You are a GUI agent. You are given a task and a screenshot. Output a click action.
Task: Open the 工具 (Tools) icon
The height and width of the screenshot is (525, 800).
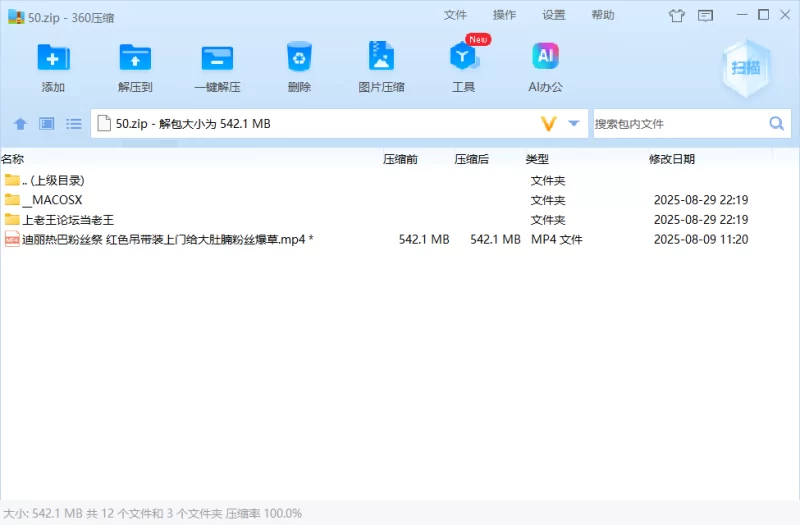[x=463, y=56]
